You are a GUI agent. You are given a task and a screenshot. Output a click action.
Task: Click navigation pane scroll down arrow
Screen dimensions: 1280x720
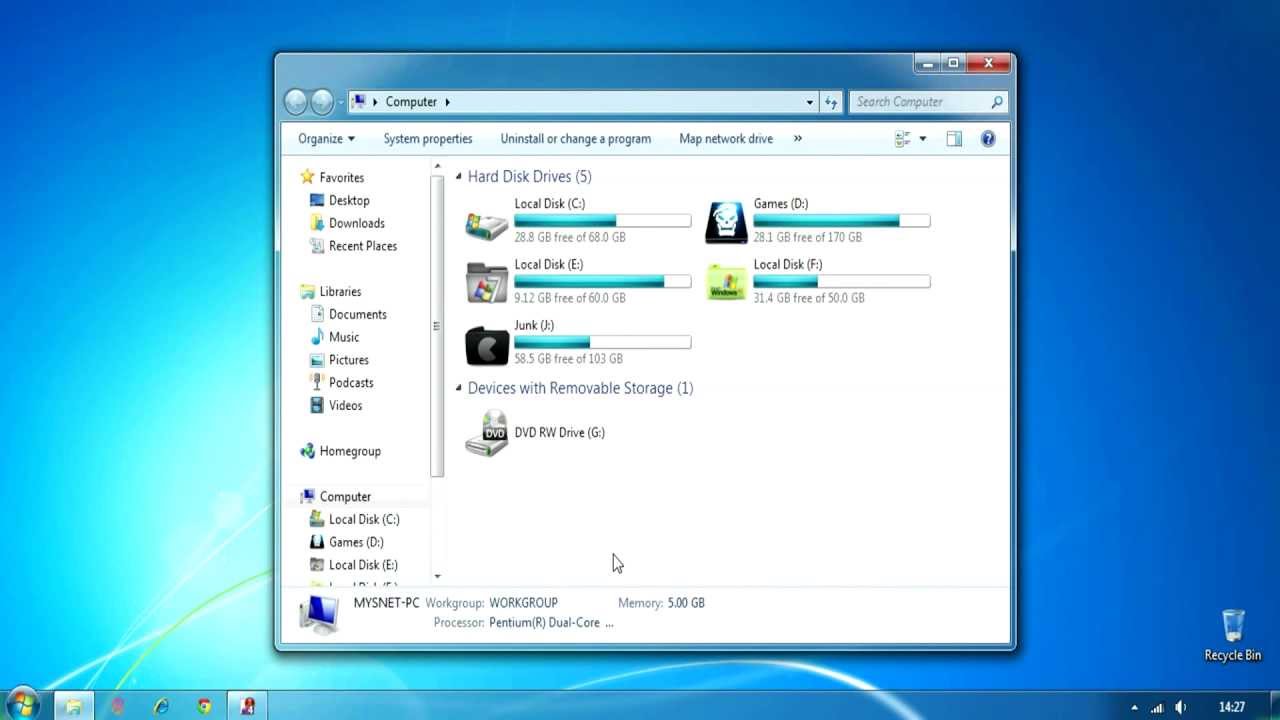(437, 577)
